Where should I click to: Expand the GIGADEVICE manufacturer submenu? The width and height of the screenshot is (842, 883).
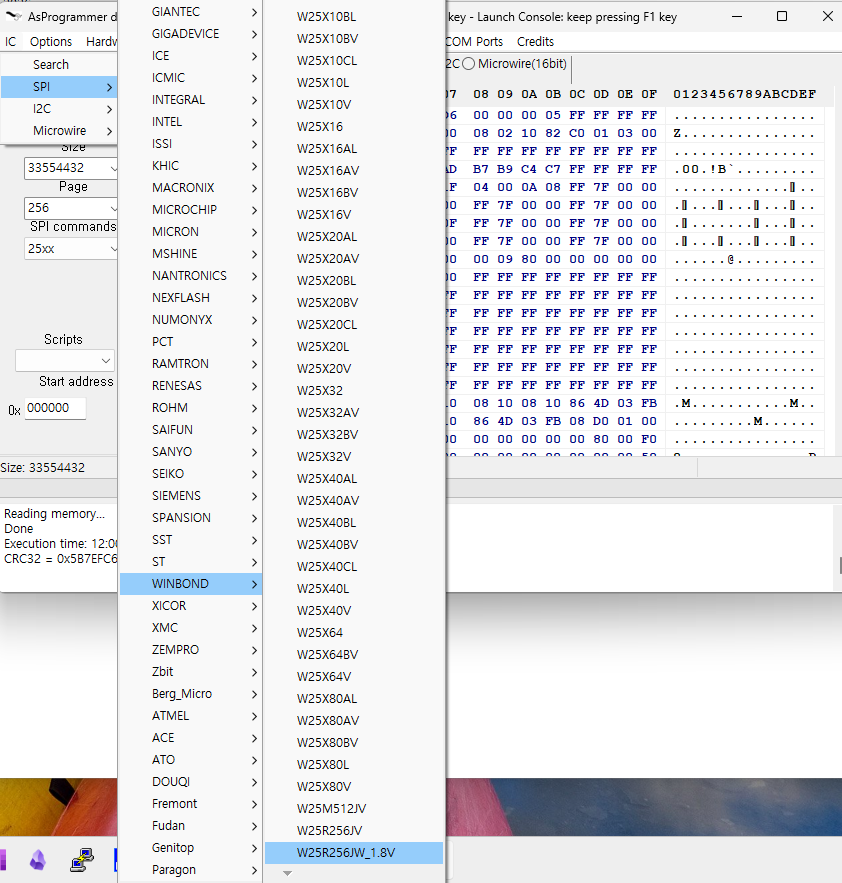(191, 34)
